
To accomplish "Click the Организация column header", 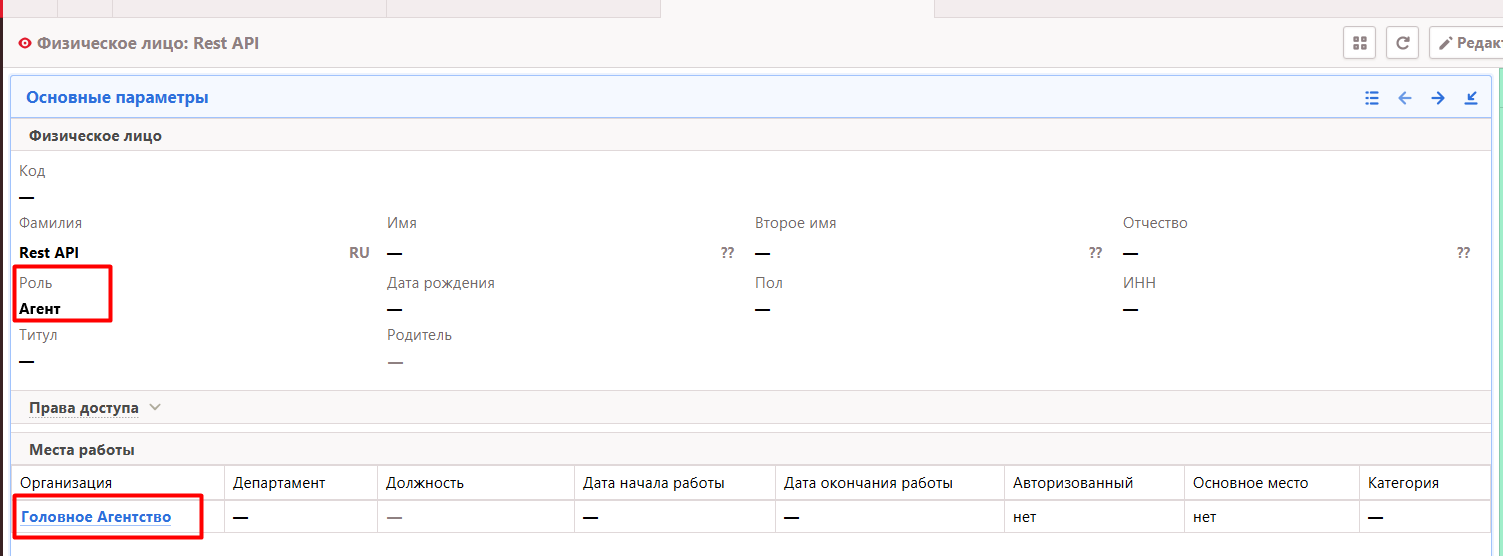I will pyautogui.click(x=66, y=483).
